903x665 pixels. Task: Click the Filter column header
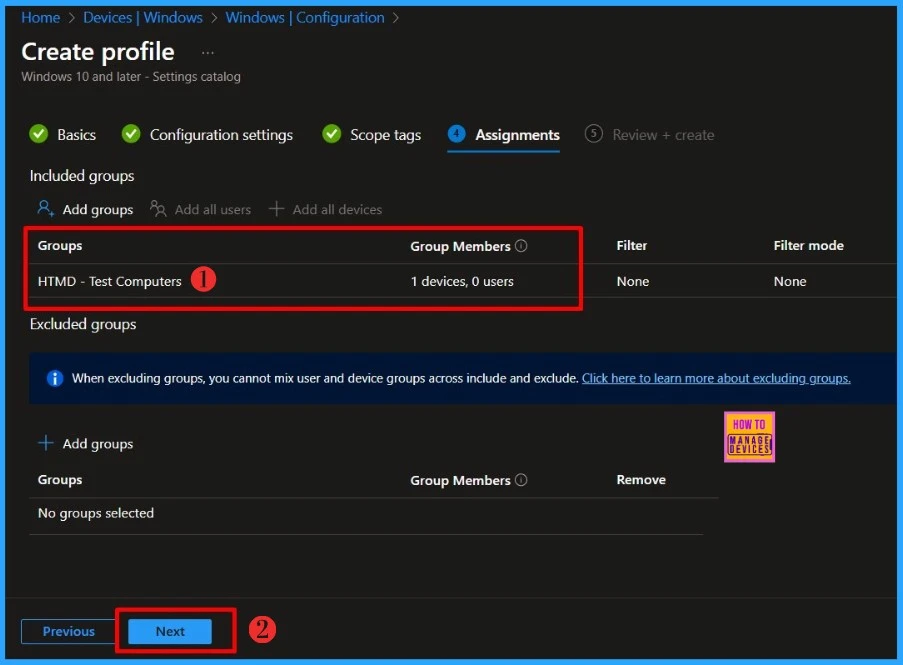pyautogui.click(x=631, y=245)
